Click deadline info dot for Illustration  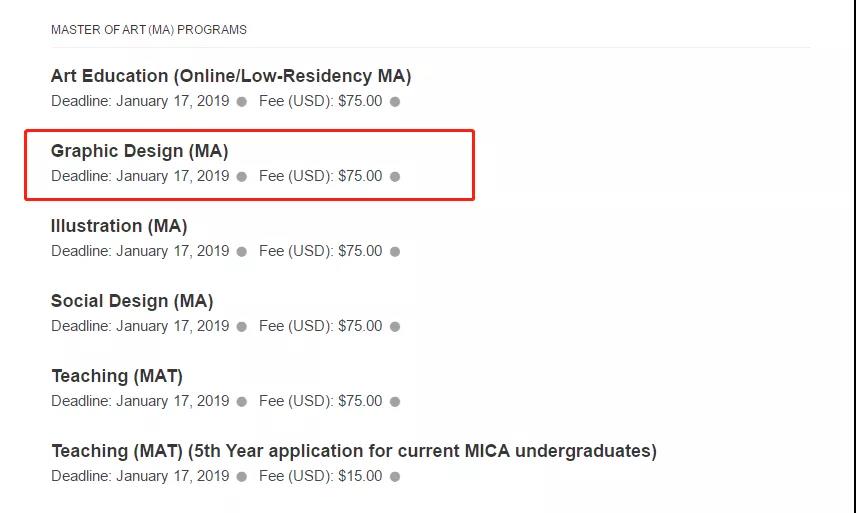(242, 252)
